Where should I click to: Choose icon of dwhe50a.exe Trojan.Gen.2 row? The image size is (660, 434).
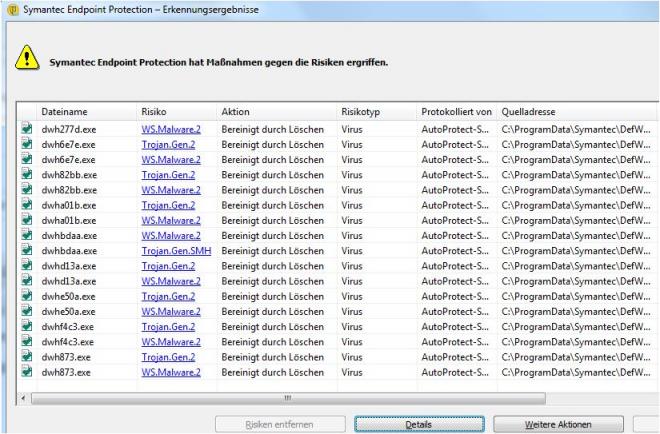pos(27,295)
